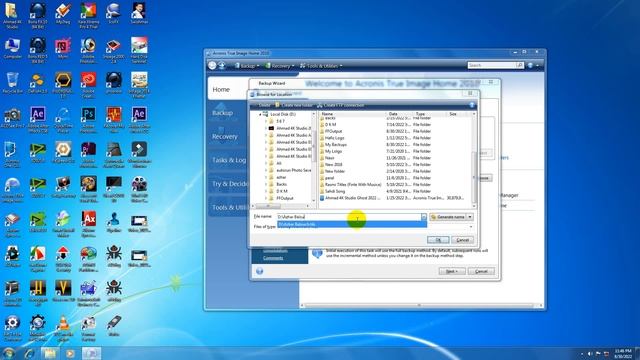The height and width of the screenshot is (360, 640).
Task: Click the Forward navigation button
Action: click(x=222, y=65)
